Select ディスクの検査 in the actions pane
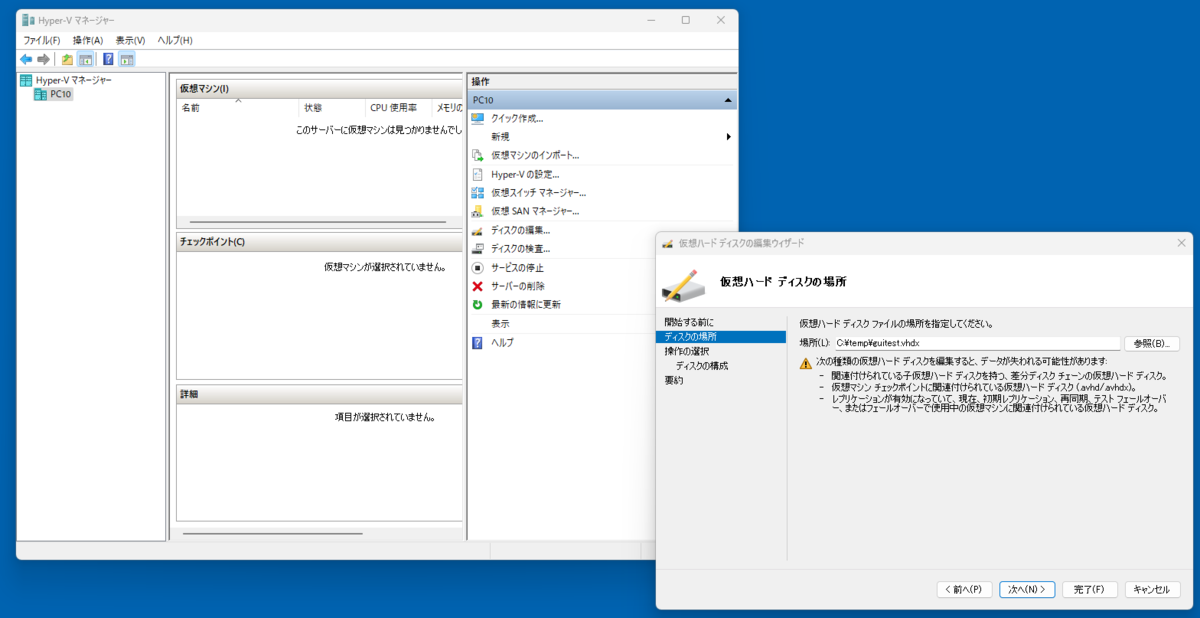 point(522,249)
